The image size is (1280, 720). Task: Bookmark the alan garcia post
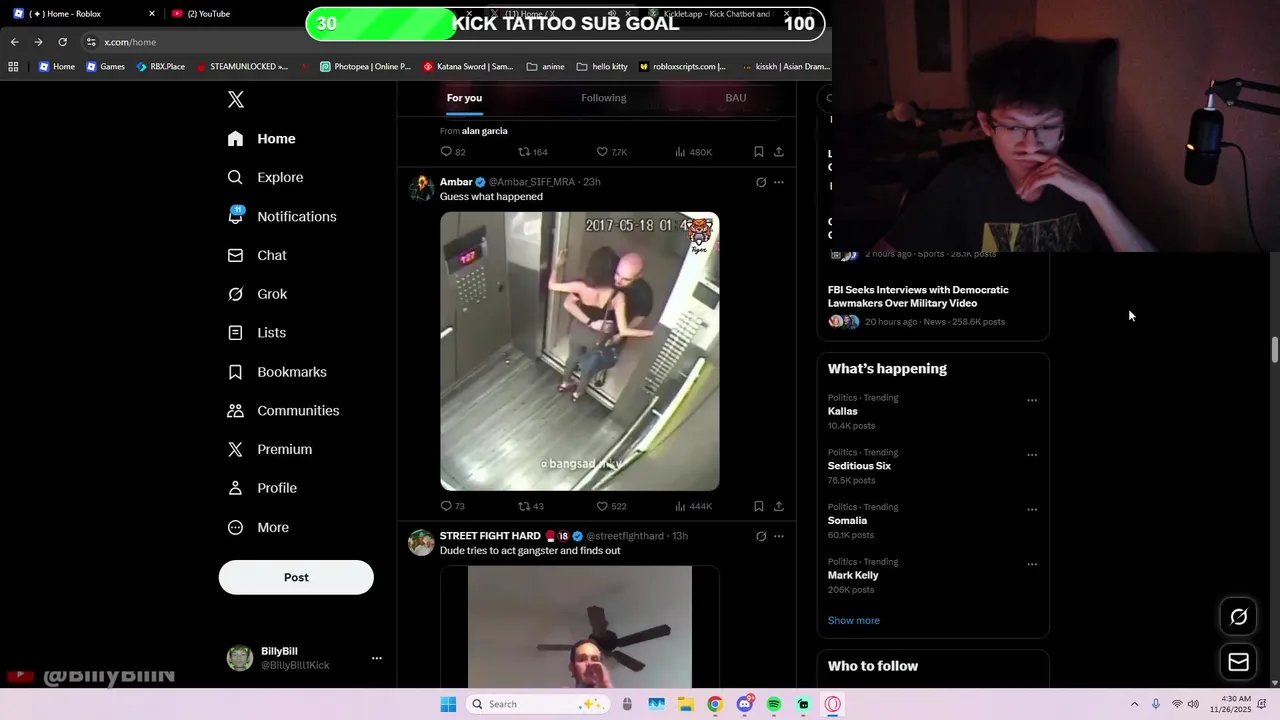[759, 152]
